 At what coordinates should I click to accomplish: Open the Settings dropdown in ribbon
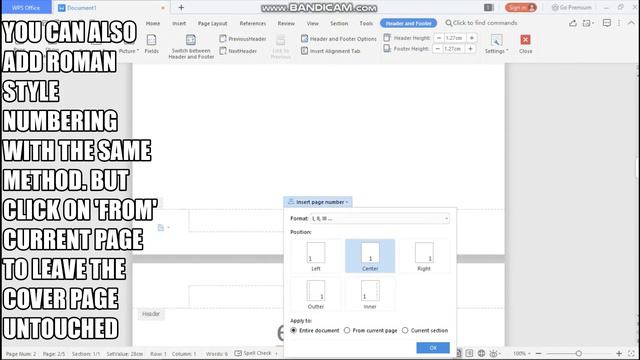[496, 44]
